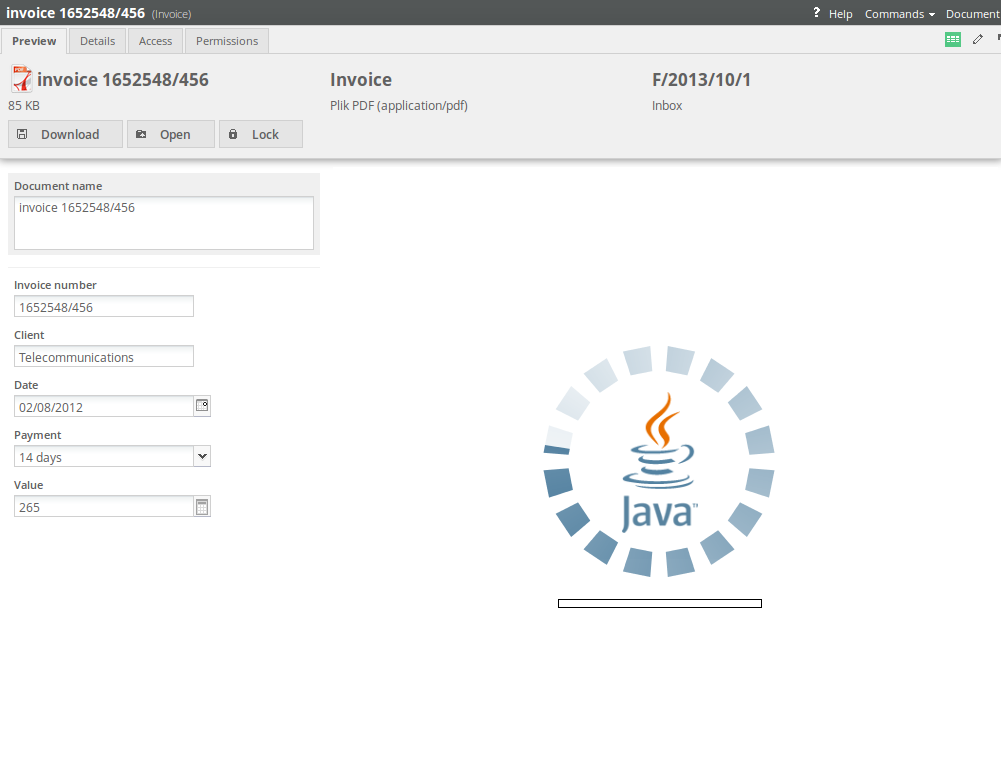
Task: Click the Open button
Action: coord(170,134)
